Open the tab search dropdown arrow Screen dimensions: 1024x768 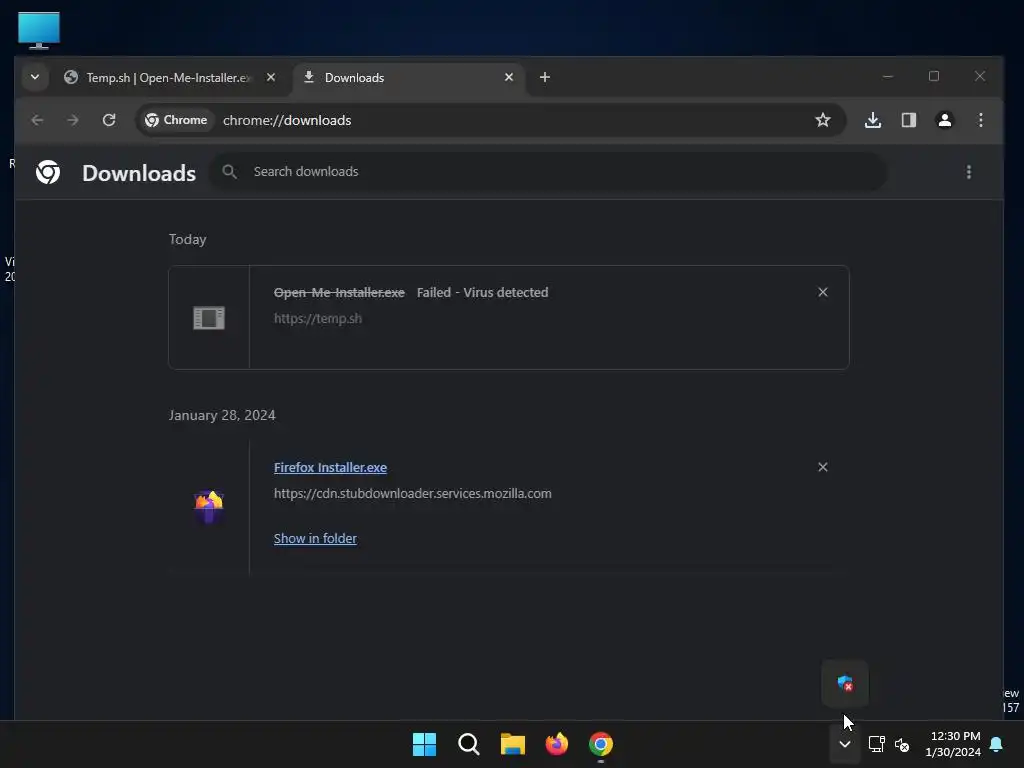[x=35, y=77]
